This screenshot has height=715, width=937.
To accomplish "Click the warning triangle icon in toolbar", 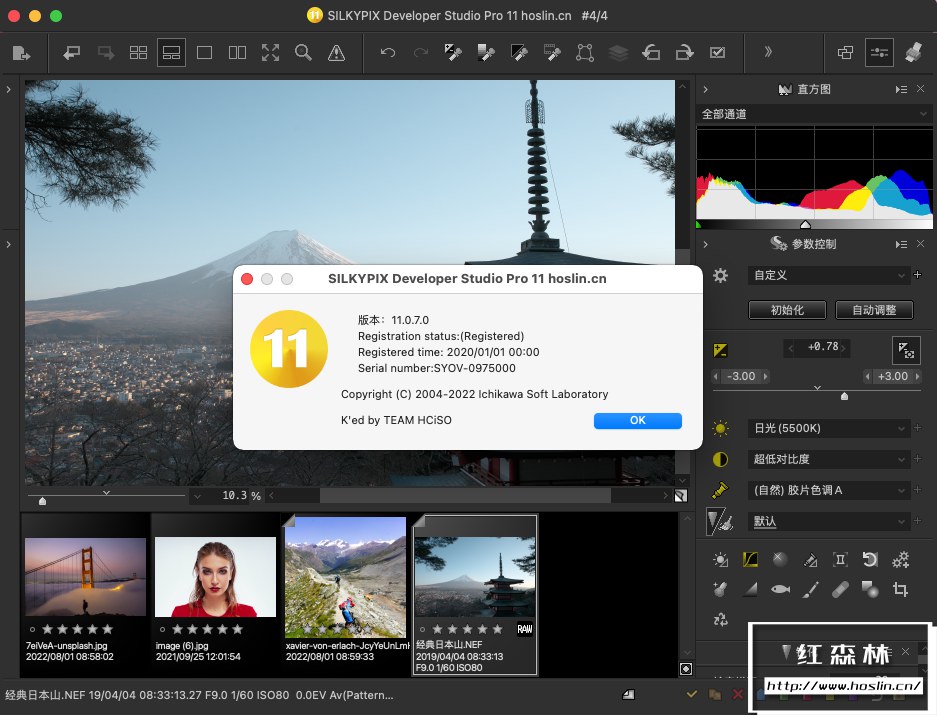I will (336, 53).
